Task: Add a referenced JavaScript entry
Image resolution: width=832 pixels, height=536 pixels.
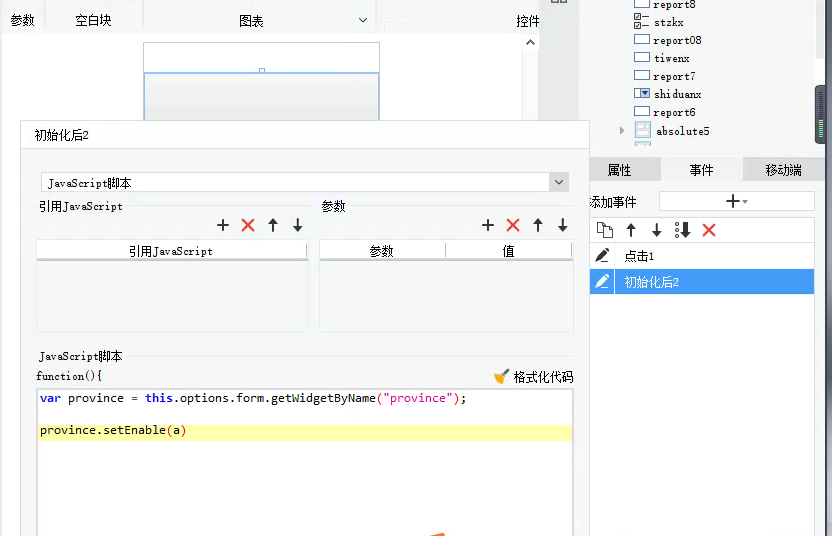Action: [223, 225]
